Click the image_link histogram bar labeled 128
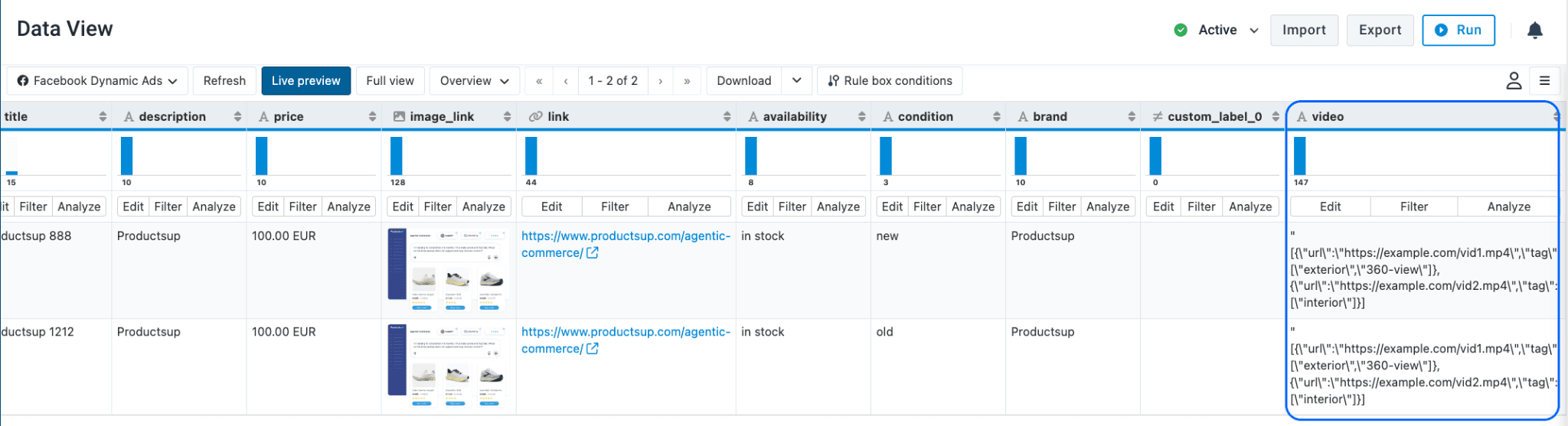This screenshot has width=1568, height=426. 396,156
